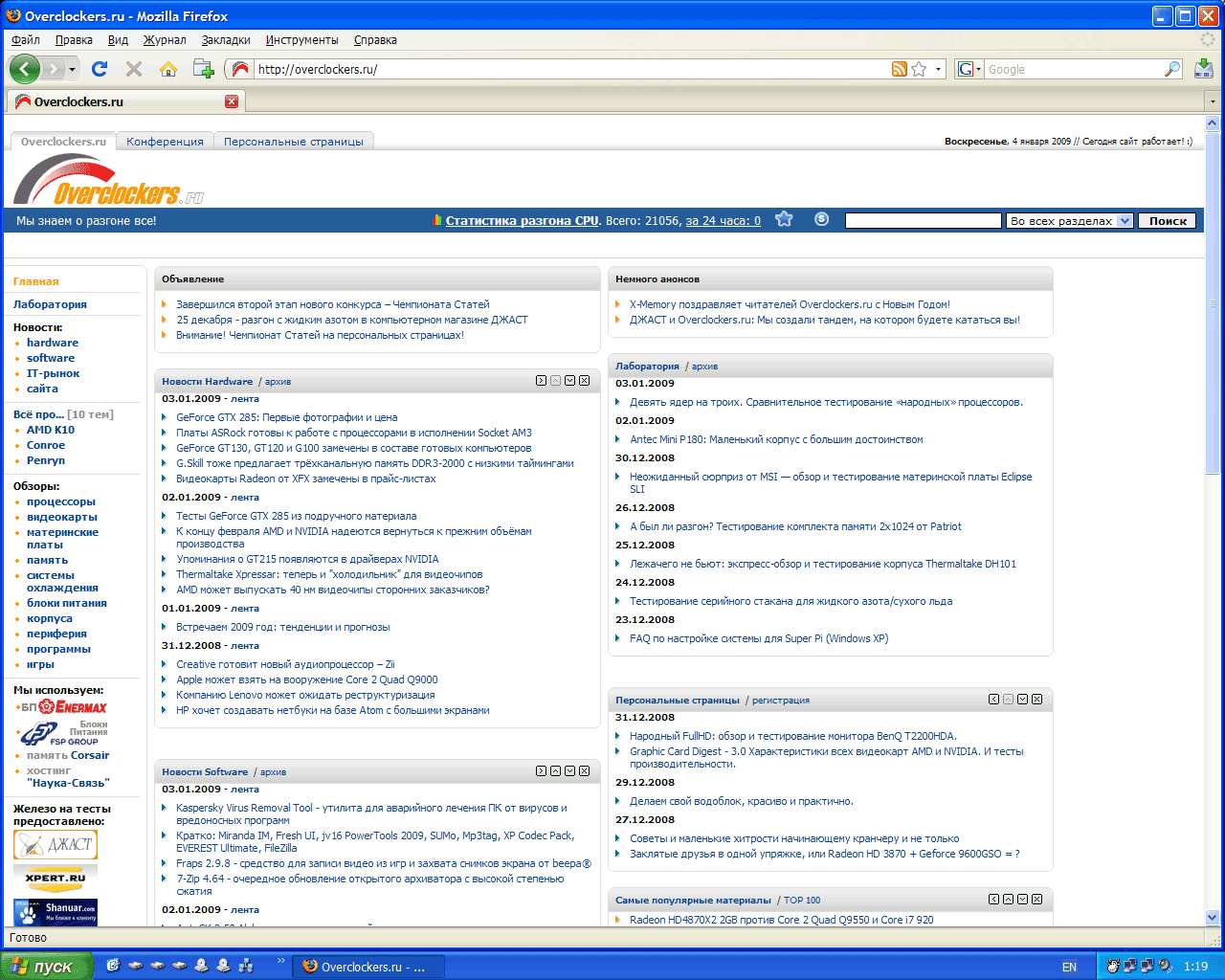Open the видеокарты reviews link
The width and height of the screenshot is (1225, 980).
[x=62, y=517]
